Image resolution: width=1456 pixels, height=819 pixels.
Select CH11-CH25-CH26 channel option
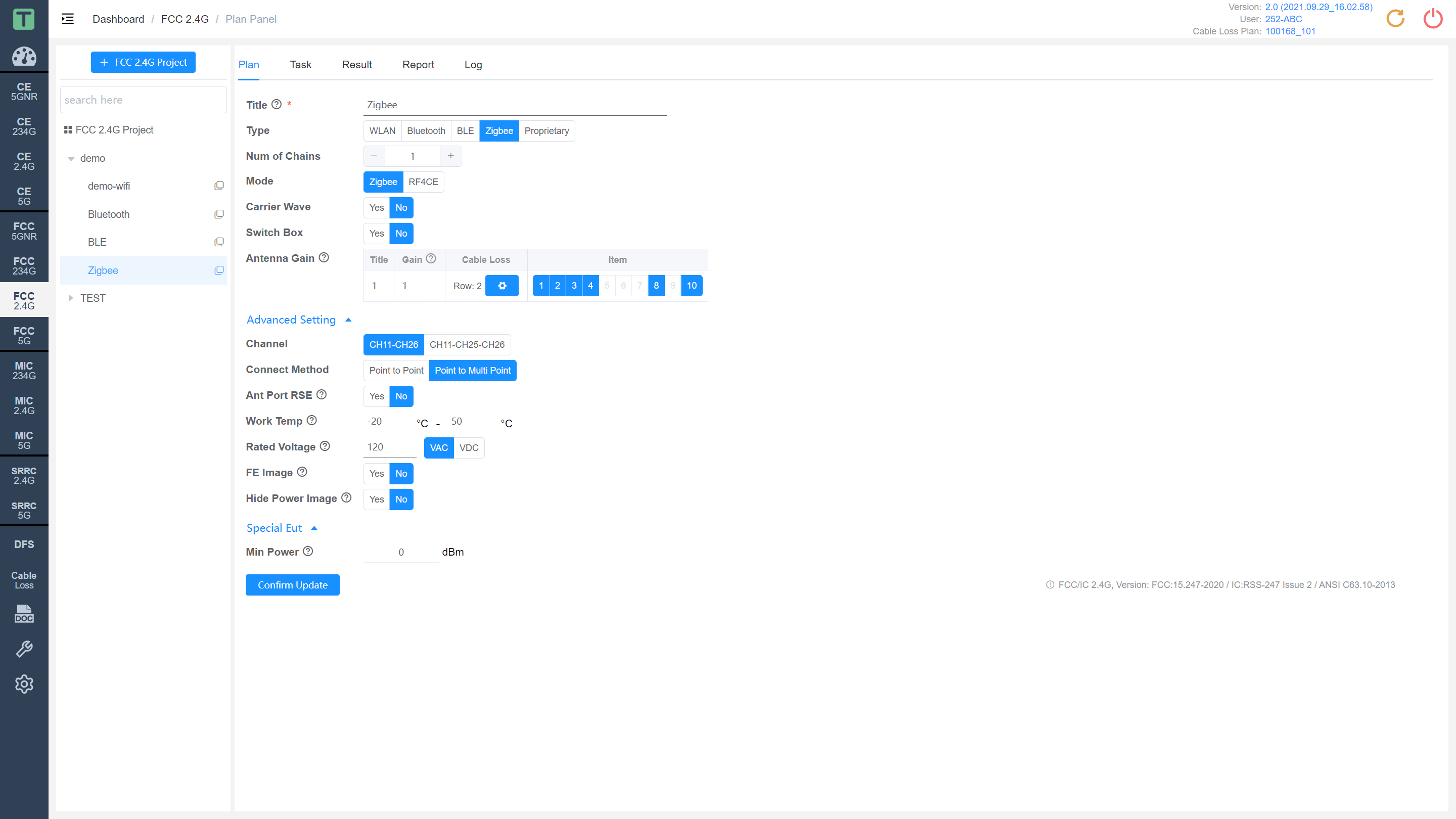[466, 344]
